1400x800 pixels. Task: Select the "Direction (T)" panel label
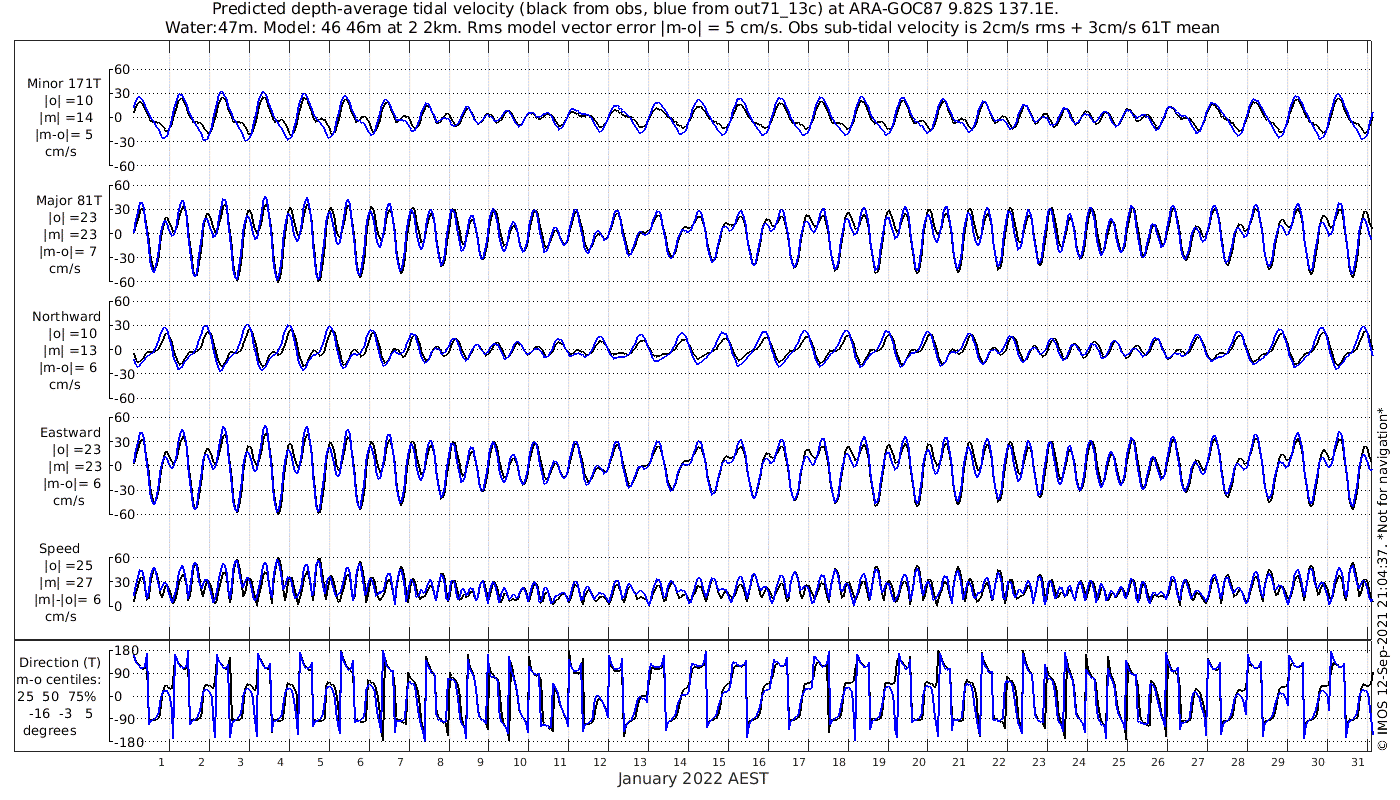60,662
